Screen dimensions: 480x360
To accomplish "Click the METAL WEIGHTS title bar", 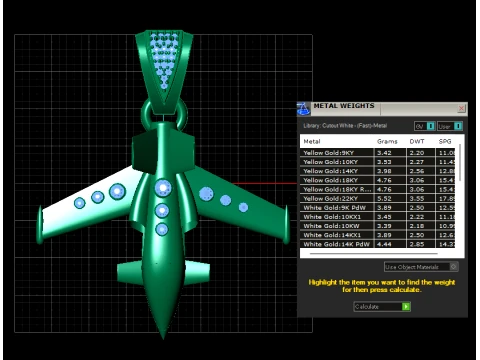I will (x=383, y=108).
